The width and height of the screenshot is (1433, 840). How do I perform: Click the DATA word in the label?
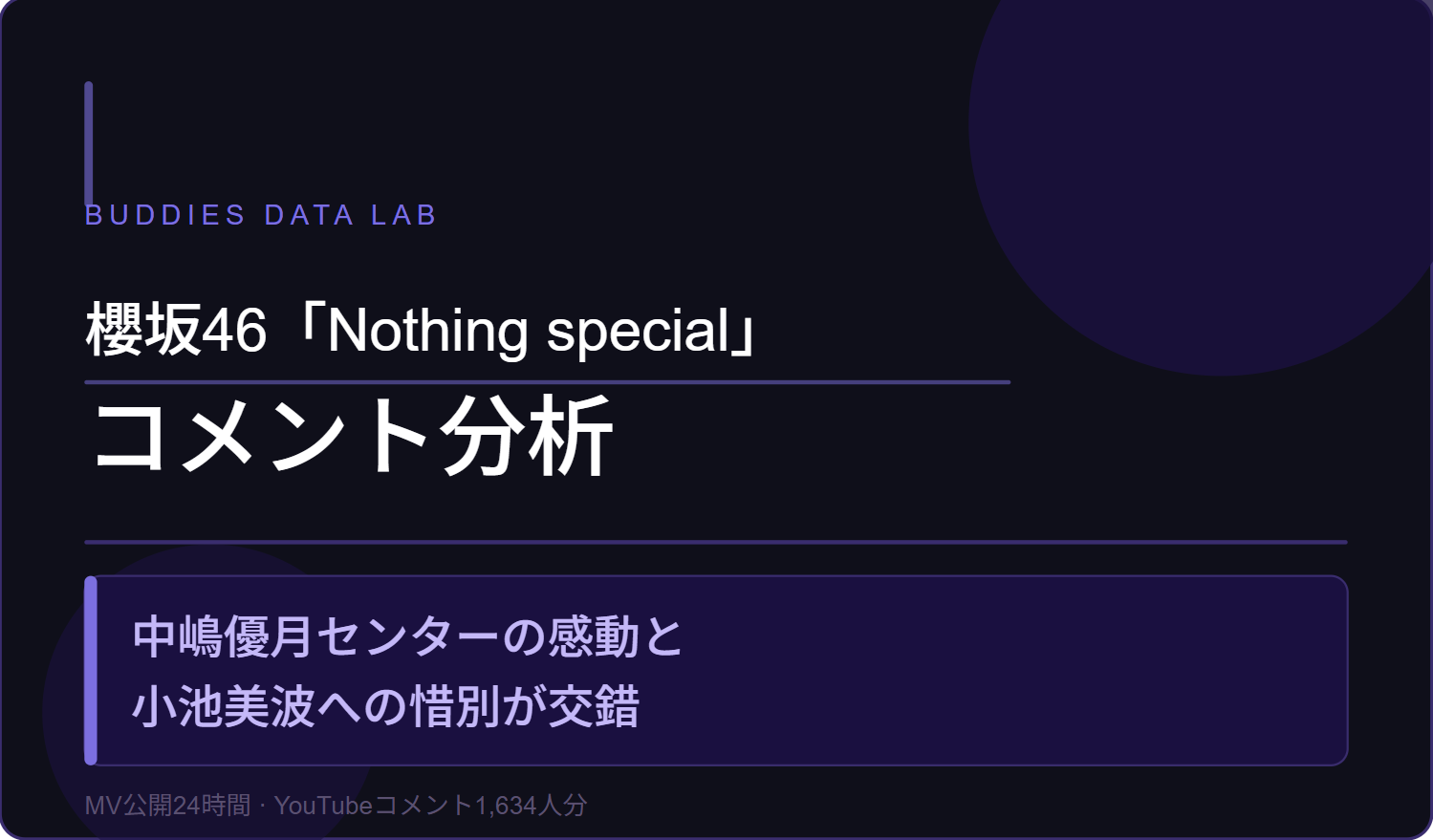(309, 215)
